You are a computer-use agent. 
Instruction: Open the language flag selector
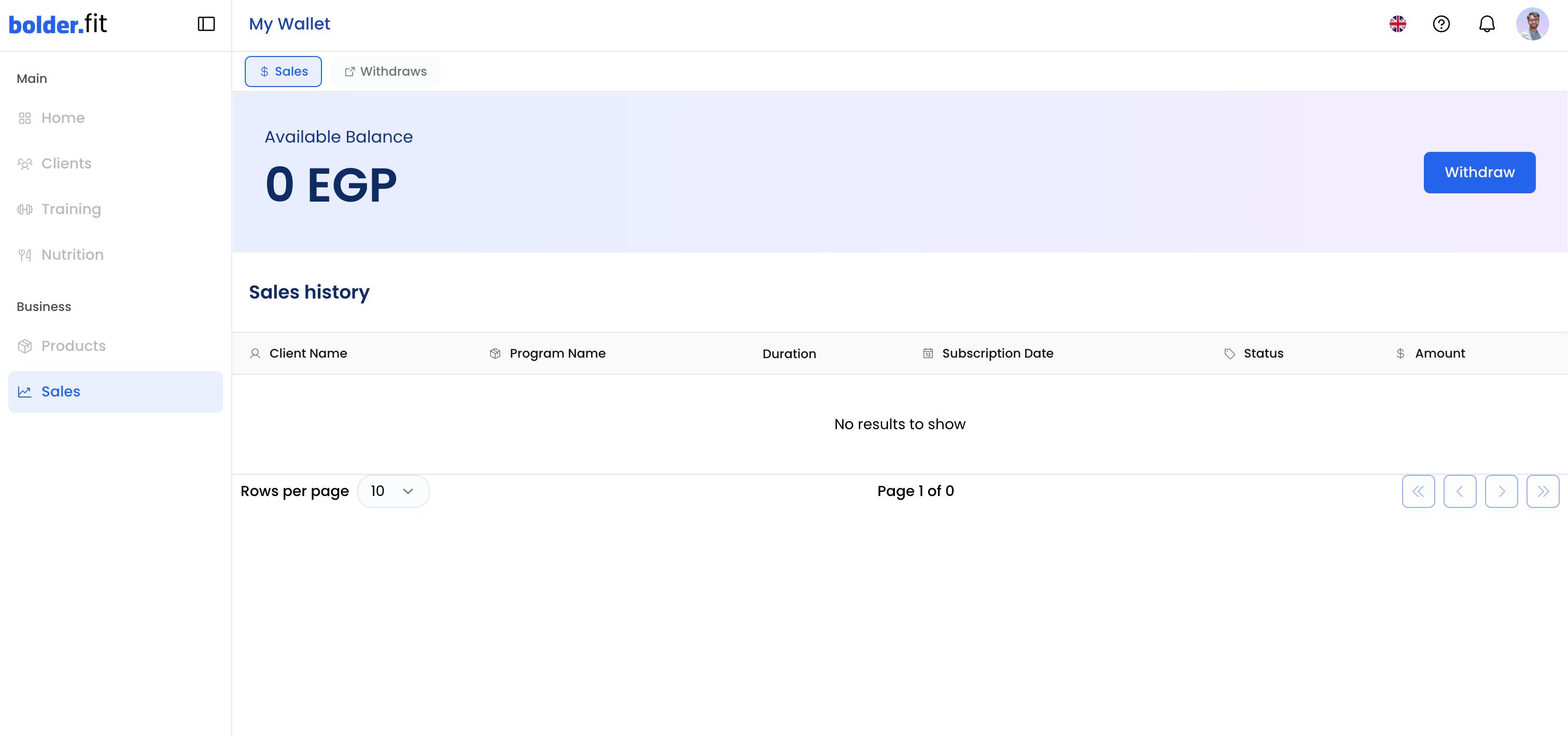(1397, 24)
